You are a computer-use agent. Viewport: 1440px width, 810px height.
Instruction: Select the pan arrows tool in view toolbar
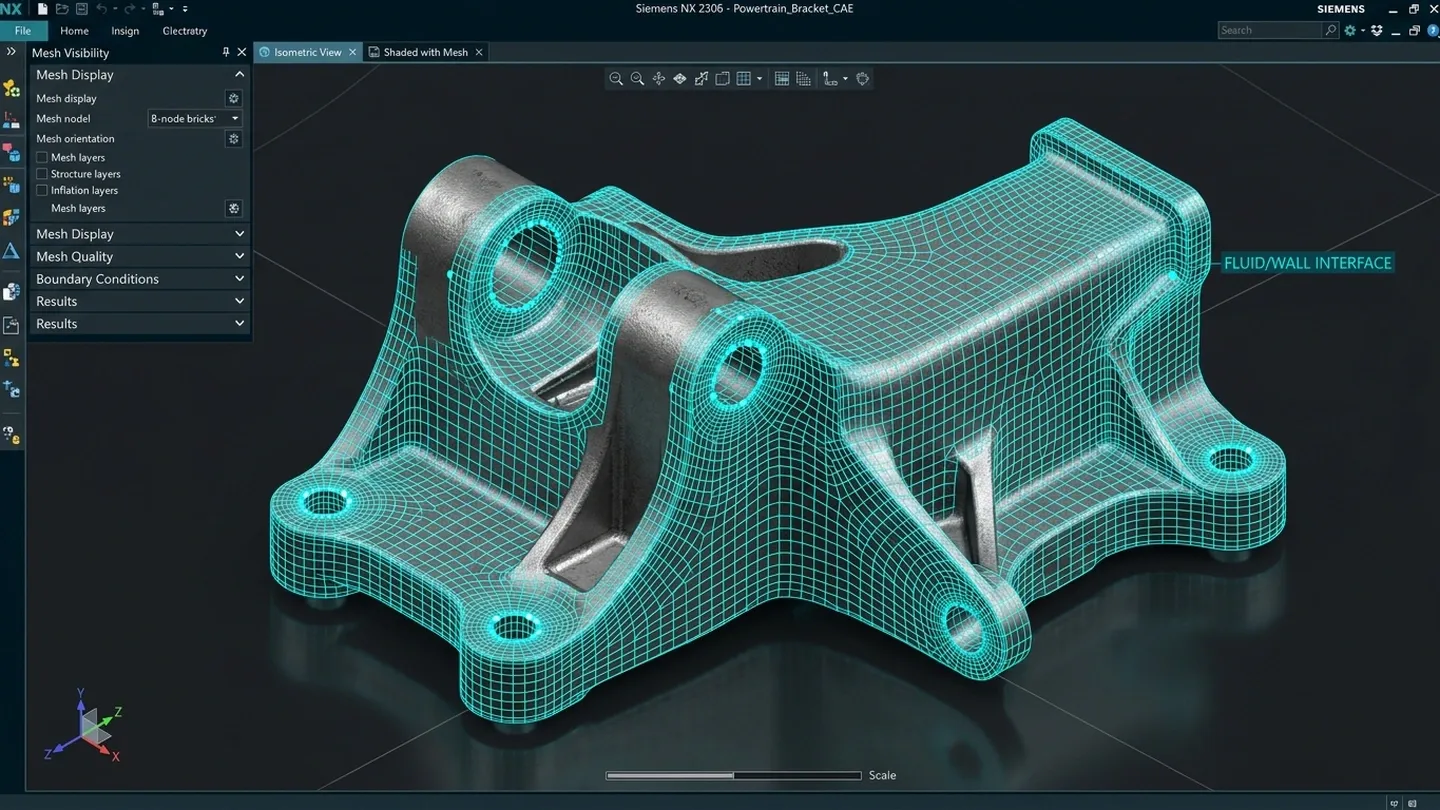(658, 78)
